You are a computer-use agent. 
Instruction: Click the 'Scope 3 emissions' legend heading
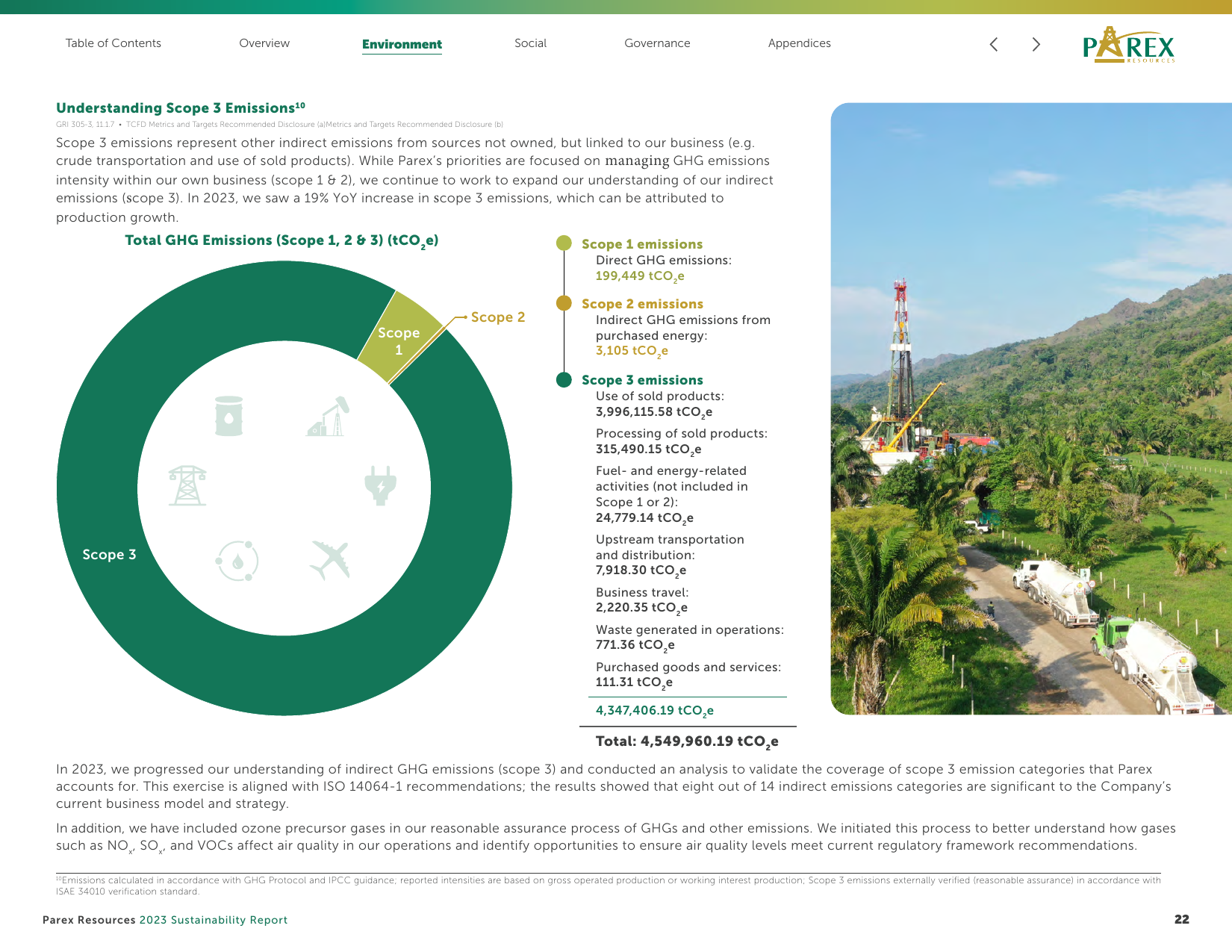pos(642,380)
